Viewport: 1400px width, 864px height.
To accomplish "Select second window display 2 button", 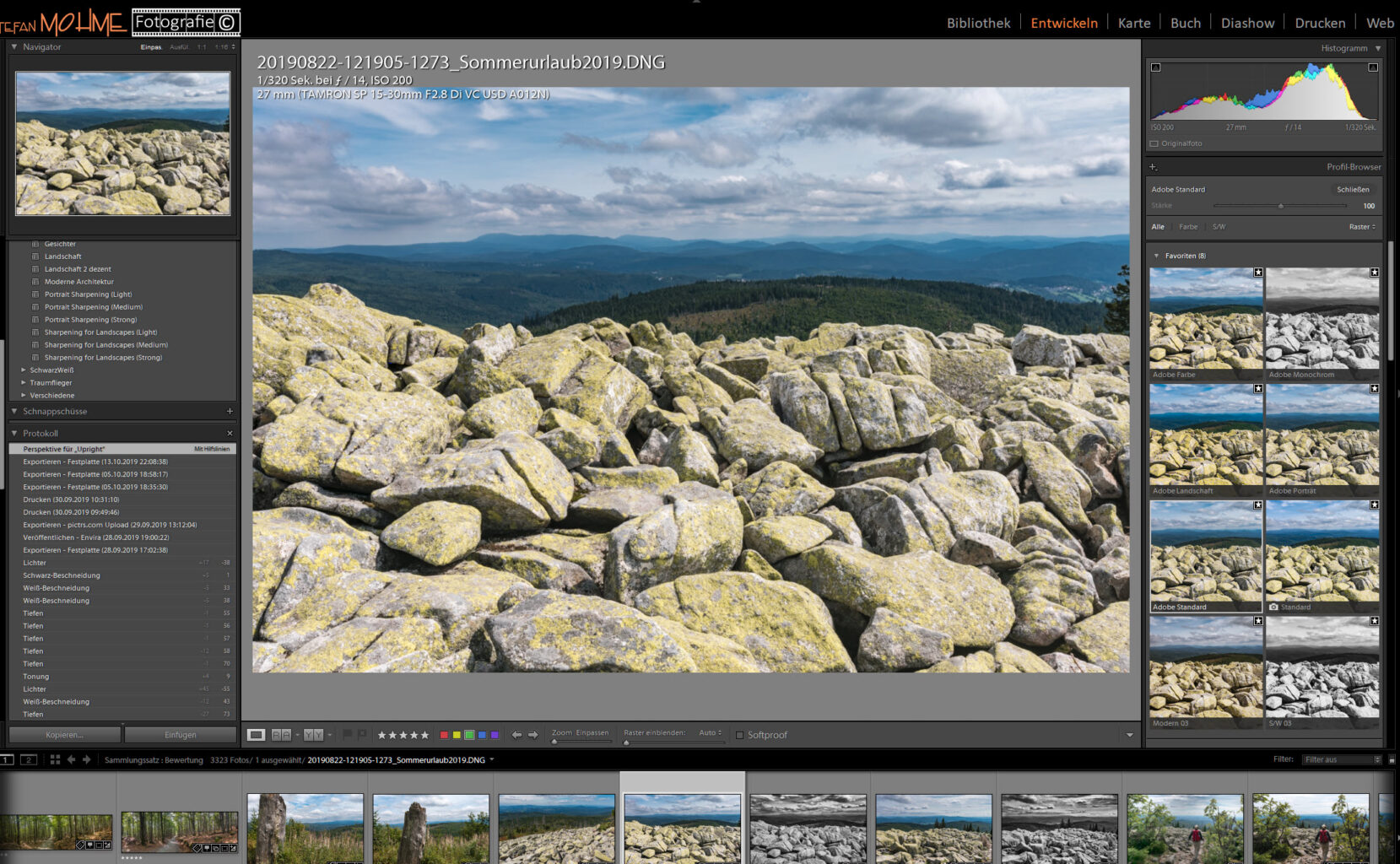I will [x=28, y=760].
